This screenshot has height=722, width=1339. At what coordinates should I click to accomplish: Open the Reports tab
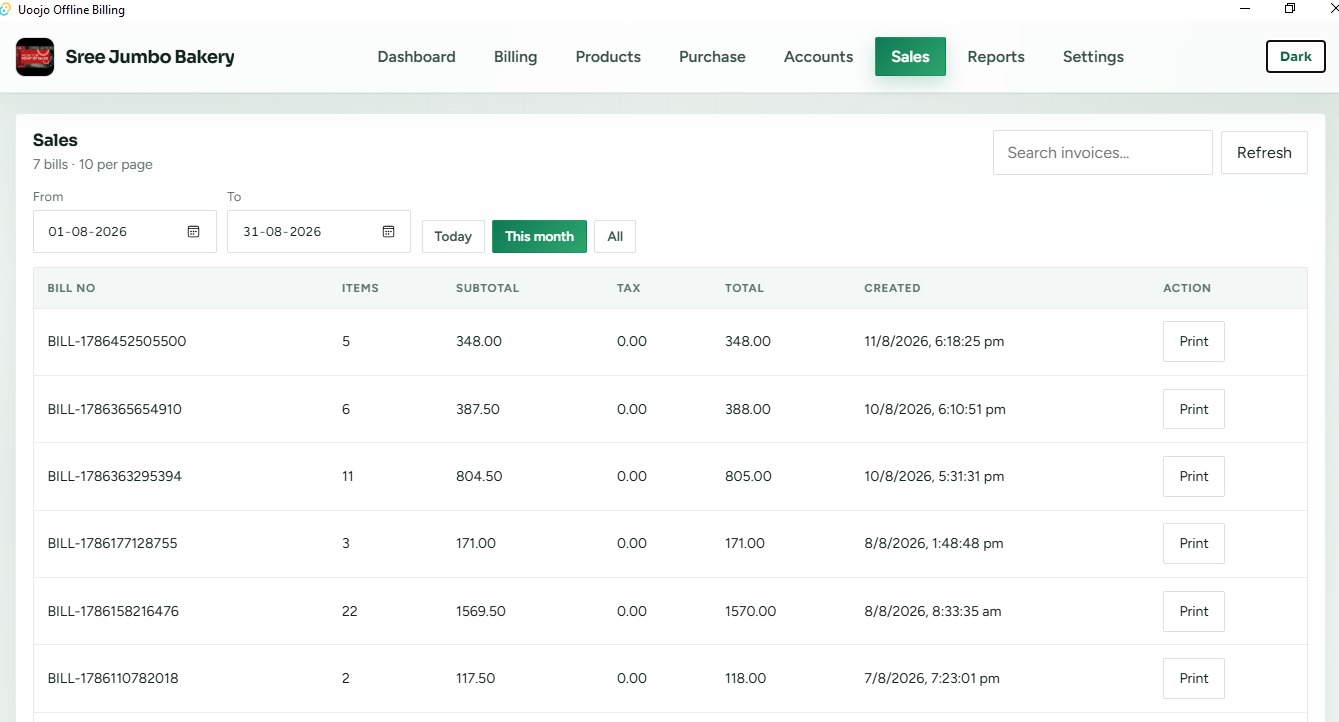(996, 57)
